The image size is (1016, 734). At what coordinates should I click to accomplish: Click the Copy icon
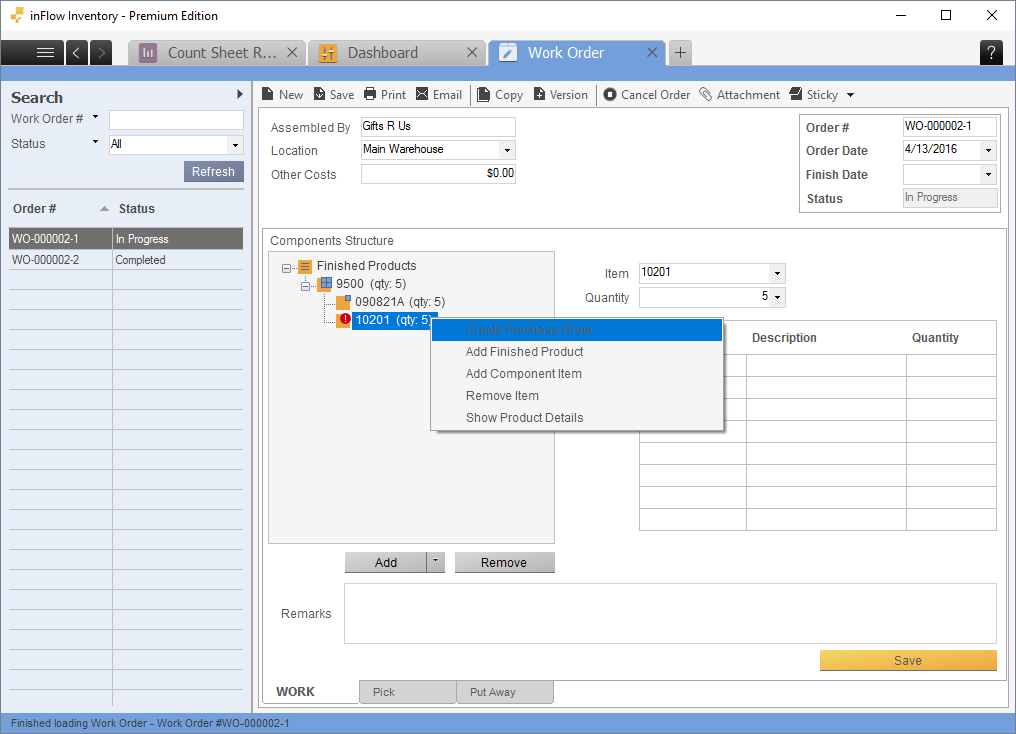(x=483, y=95)
